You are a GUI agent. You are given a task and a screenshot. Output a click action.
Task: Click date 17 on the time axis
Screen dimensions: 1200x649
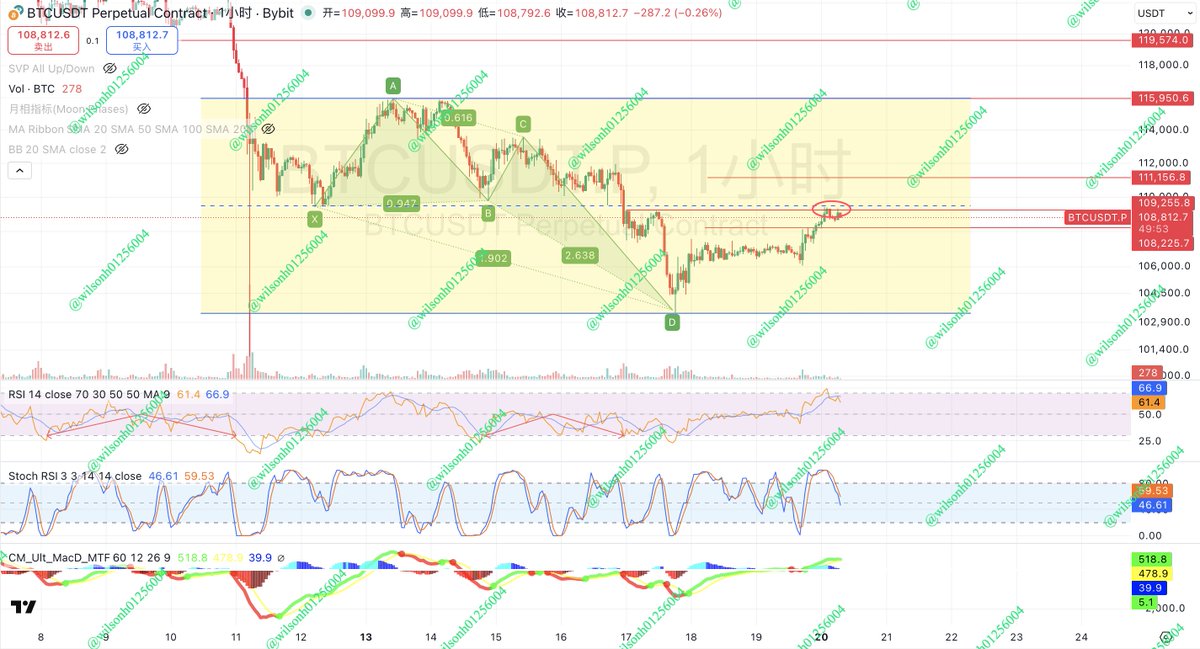[x=626, y=636]
